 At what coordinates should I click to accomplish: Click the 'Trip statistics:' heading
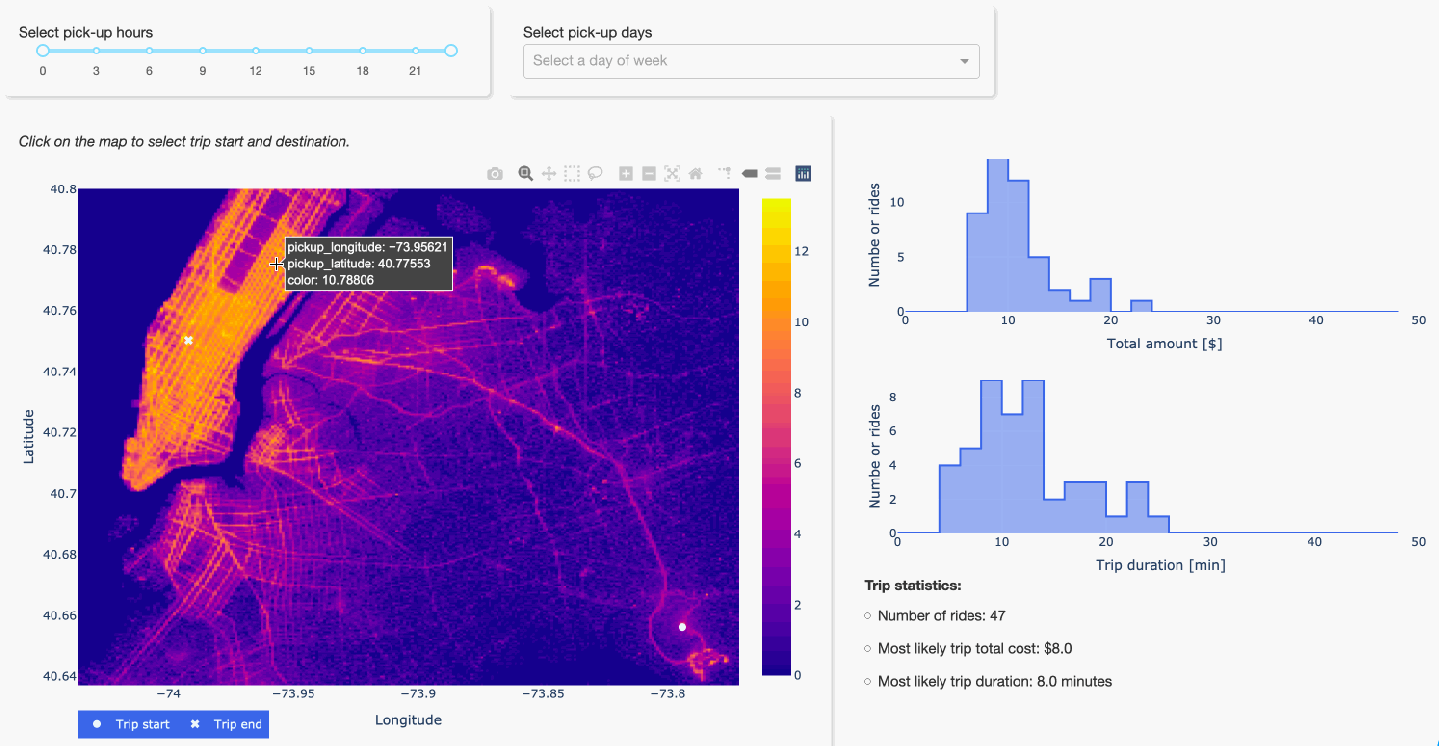tap(913, 585)
